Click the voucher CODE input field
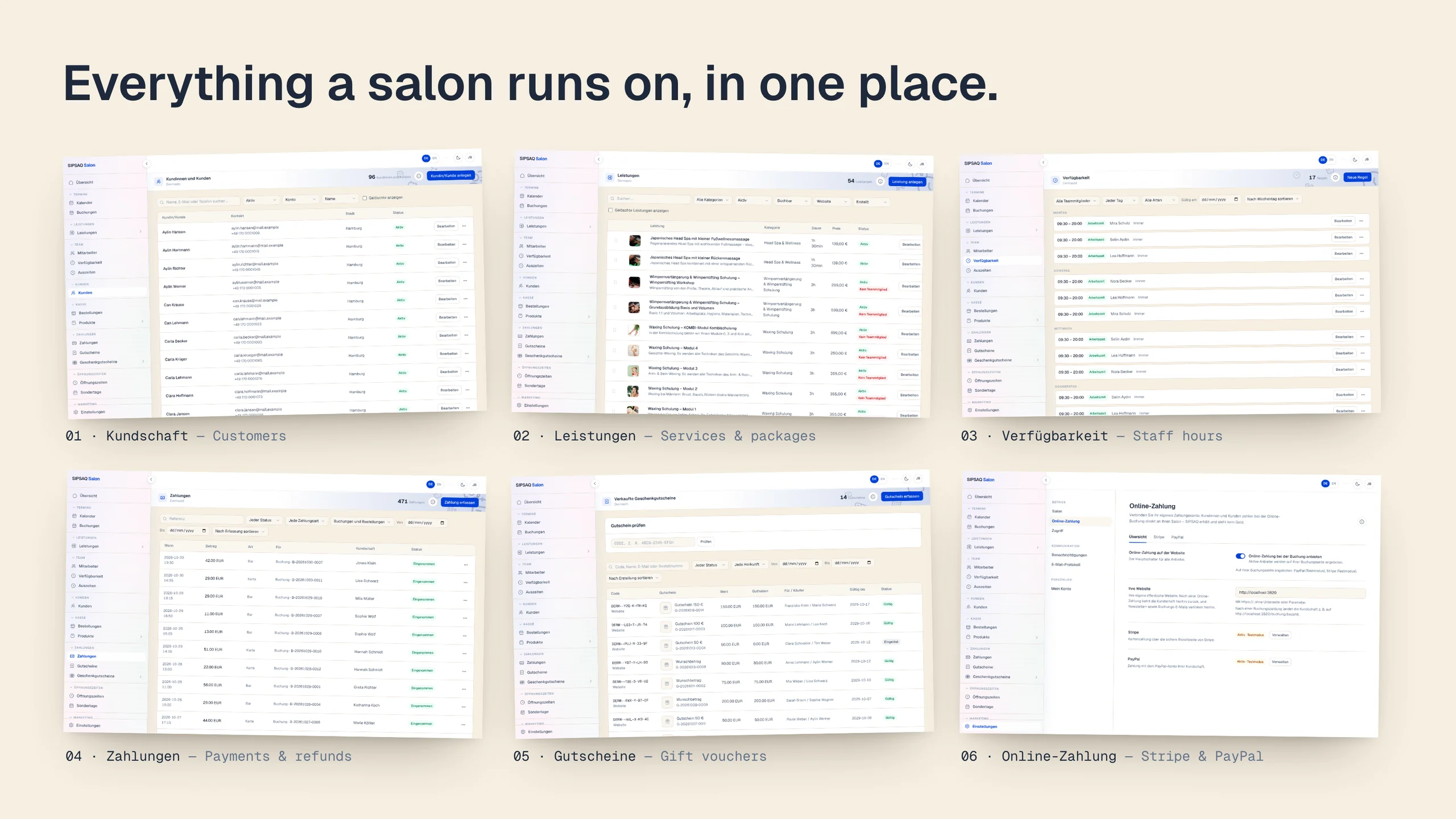Screen dimensions: 1456x819 652,543
